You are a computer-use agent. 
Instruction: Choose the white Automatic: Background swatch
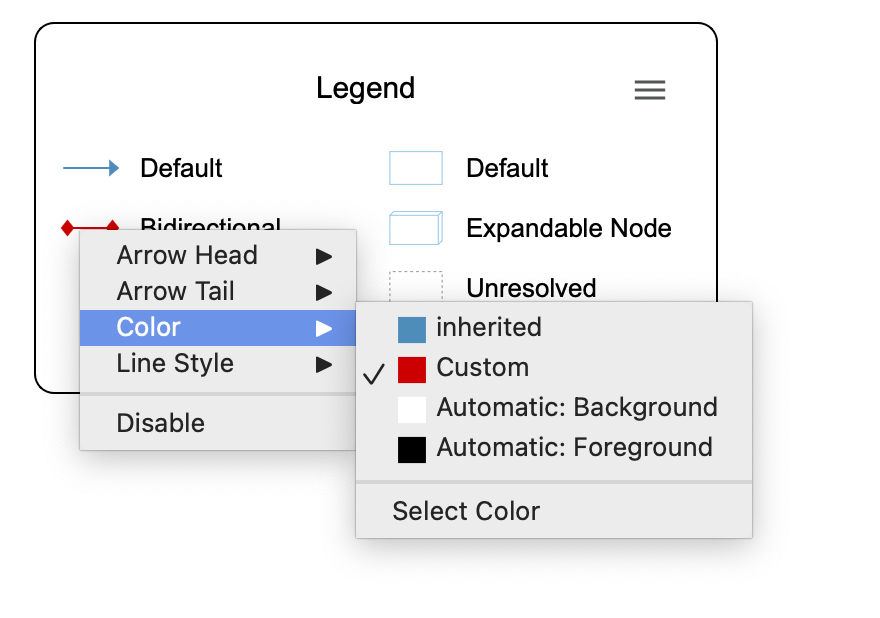click(x=411, y=409)
